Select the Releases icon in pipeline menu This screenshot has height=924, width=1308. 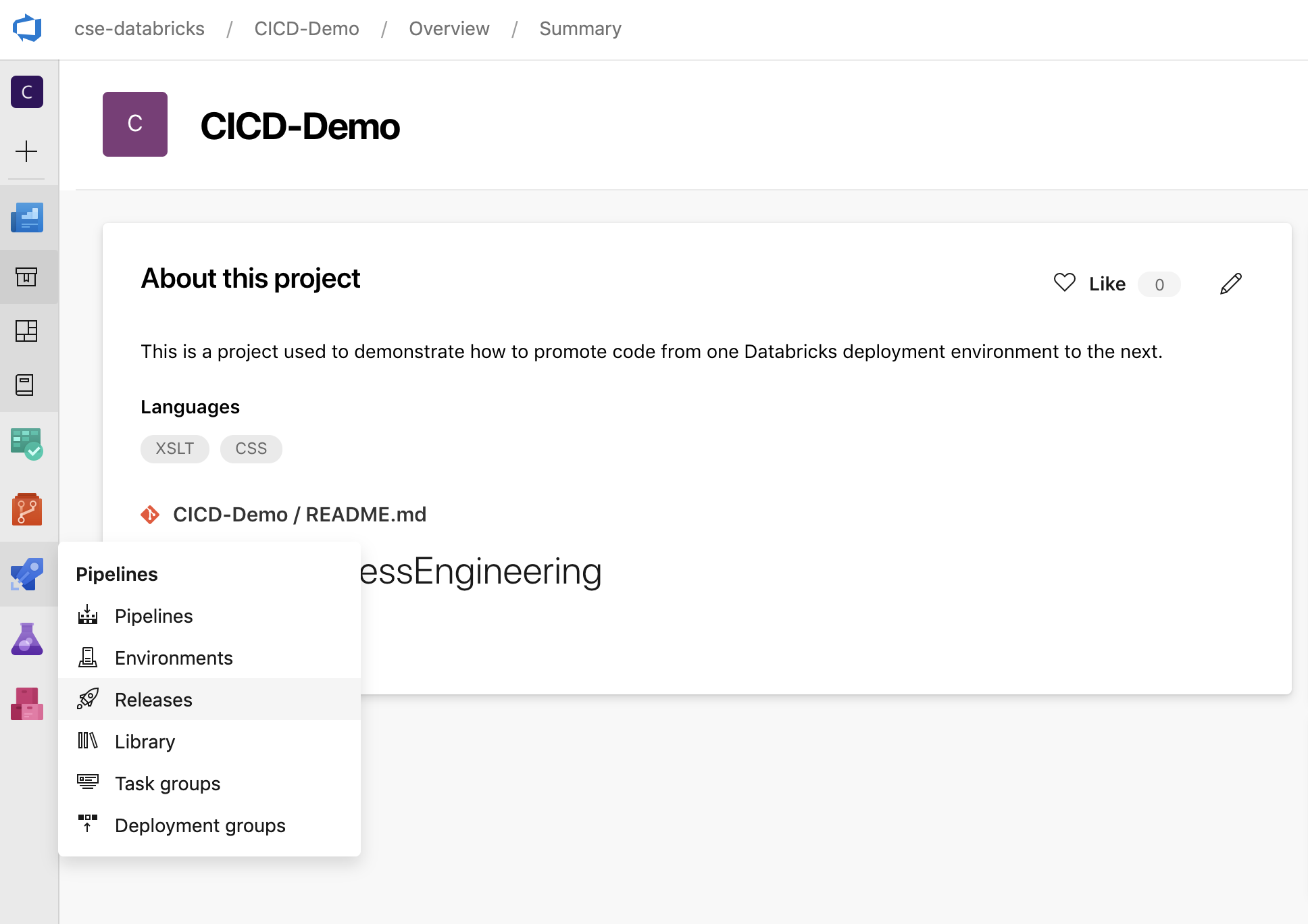[89, 699]
